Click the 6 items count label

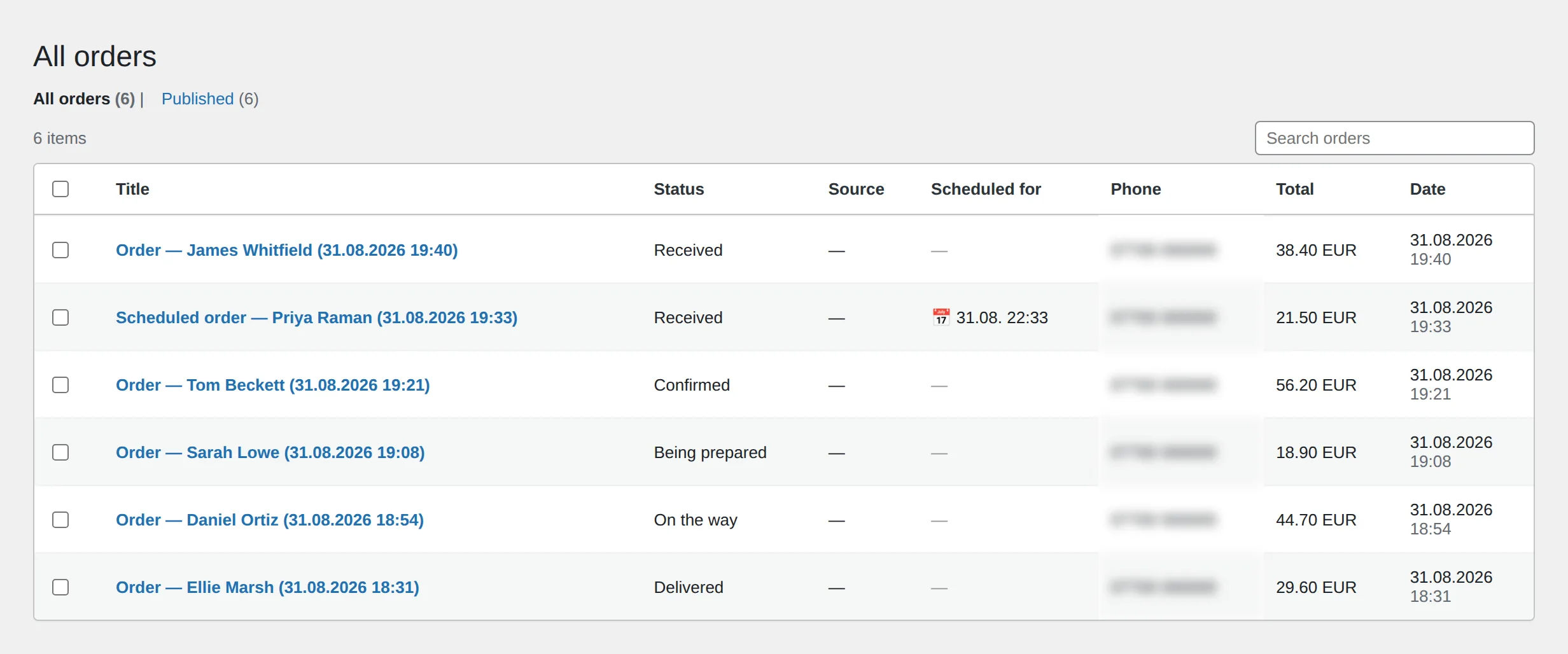[x=60, y=138]
